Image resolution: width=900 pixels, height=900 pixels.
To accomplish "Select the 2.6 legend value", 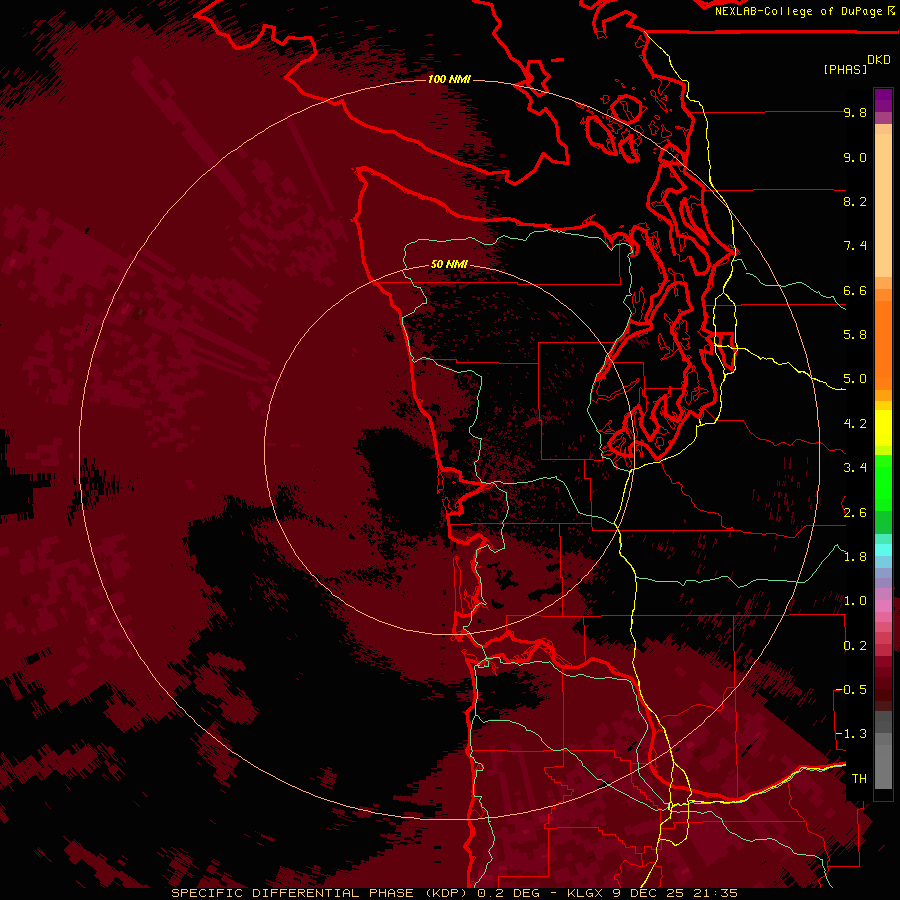I will coord(855,512).
